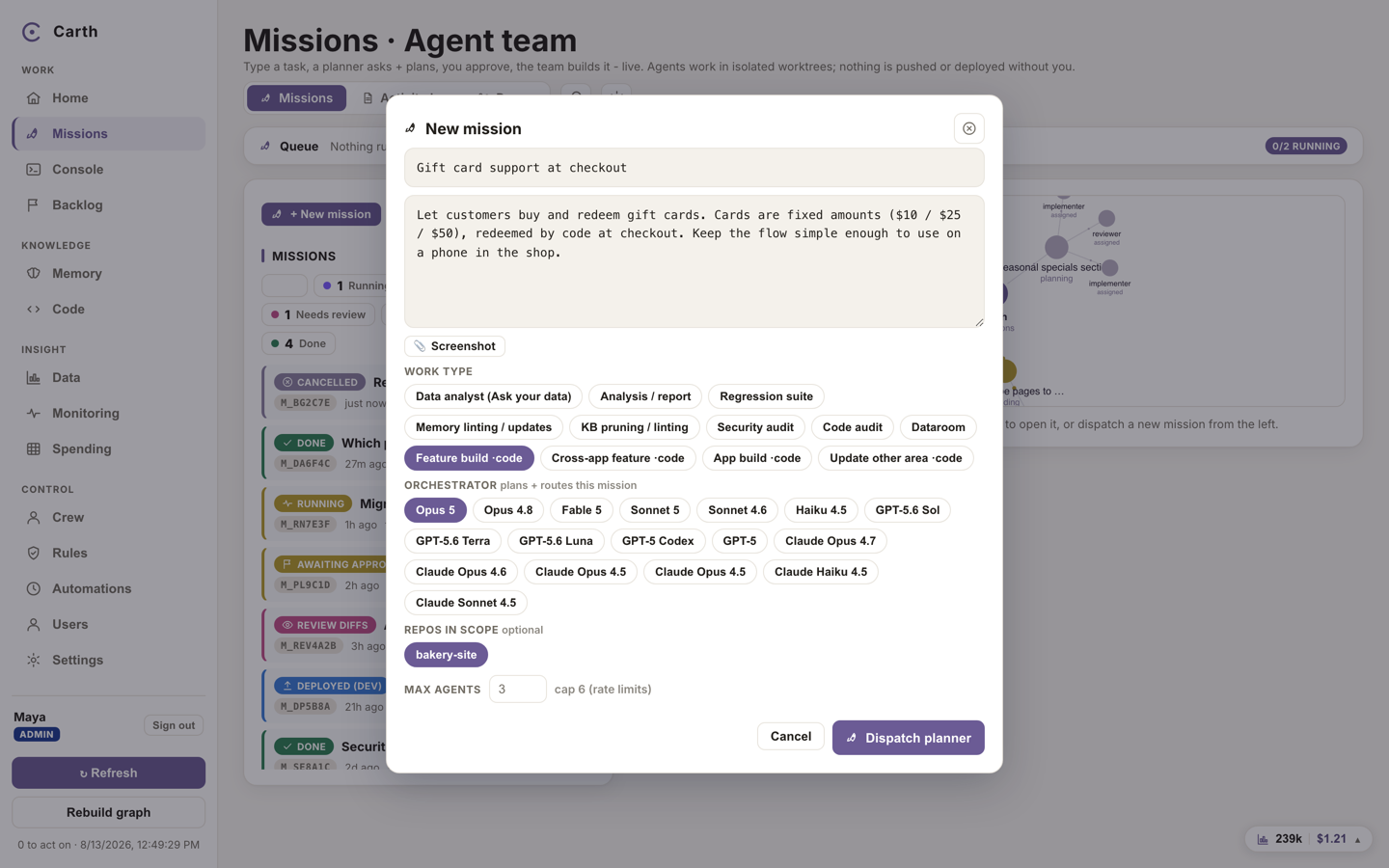Open Monitoring in the sidebar
The image size is (1389, 868).
108,414
